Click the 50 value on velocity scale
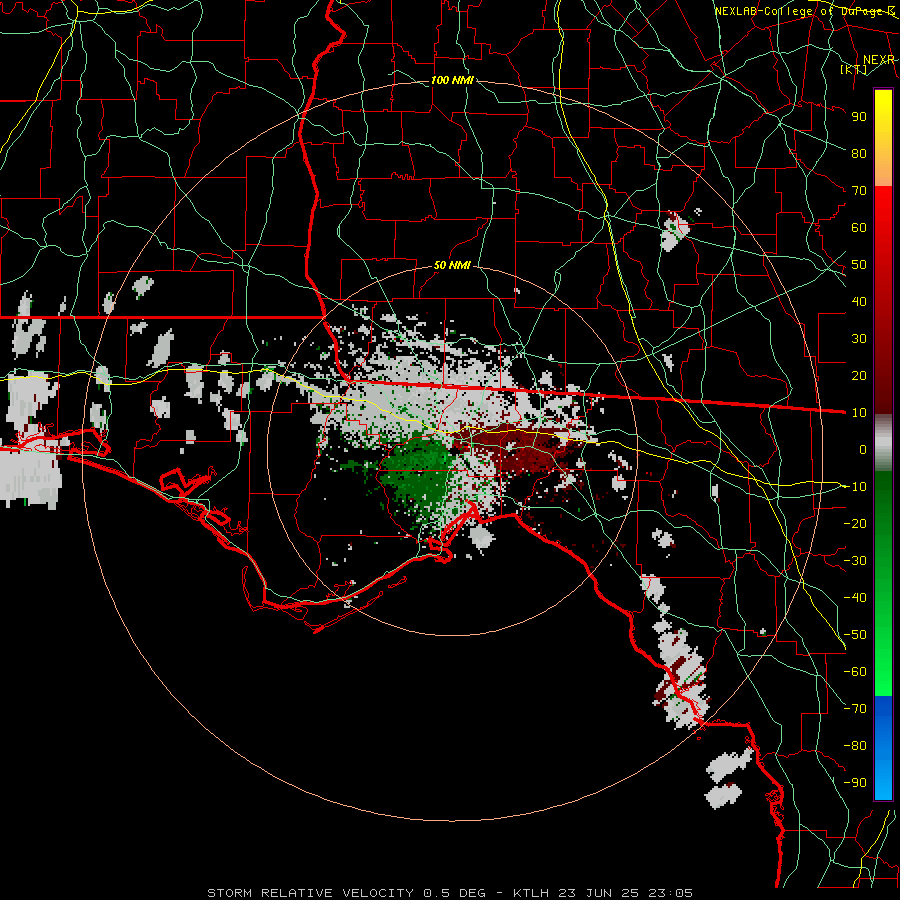The height and width of the screenshot is (900, 900). pyautogui.click(x=859, y=265)
